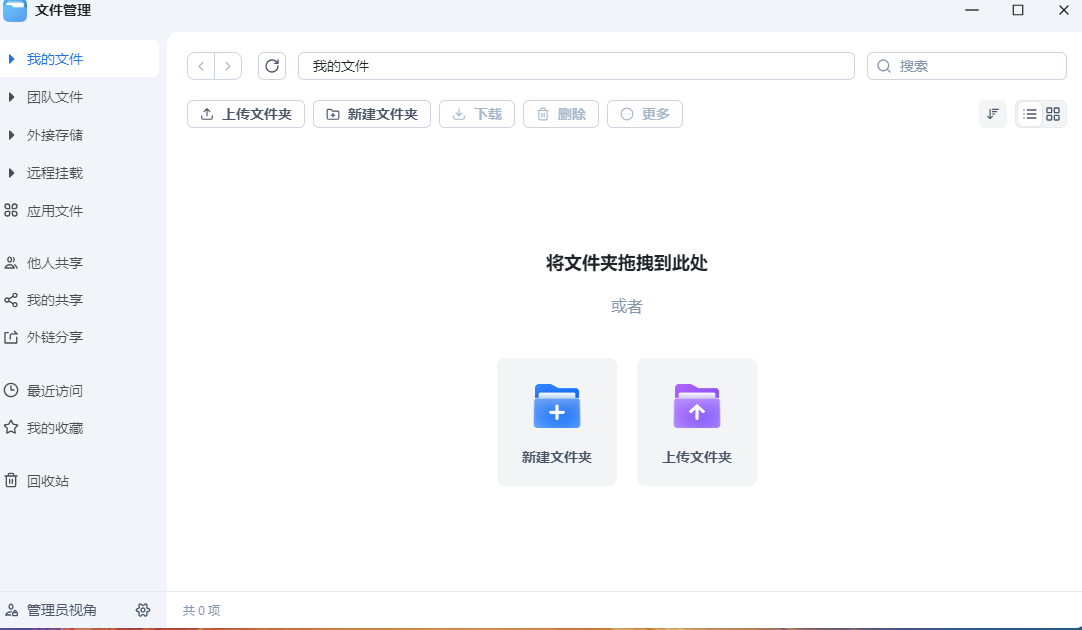Switch to grid view layout
Screen dimensions: 1082x630
coord(1053,114)
